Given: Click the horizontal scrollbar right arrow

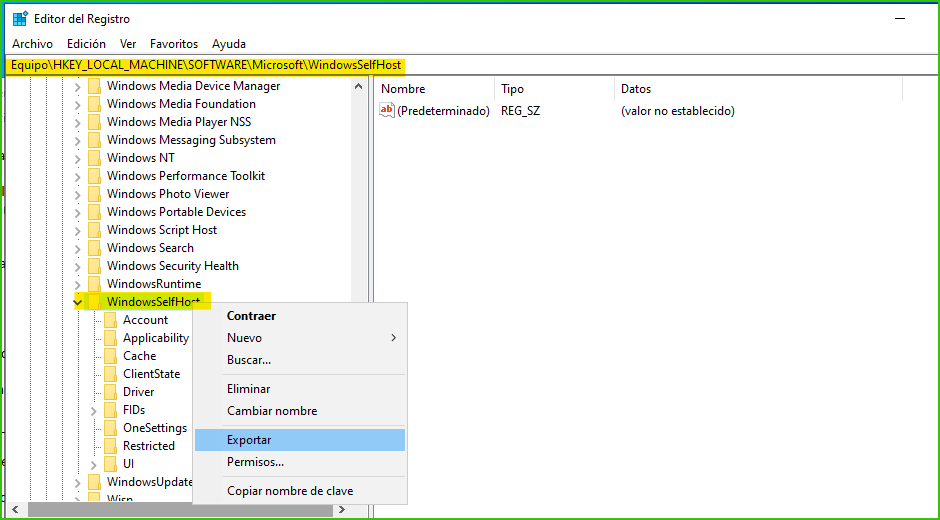Looking at the screenshot, I should click(342, 510).
